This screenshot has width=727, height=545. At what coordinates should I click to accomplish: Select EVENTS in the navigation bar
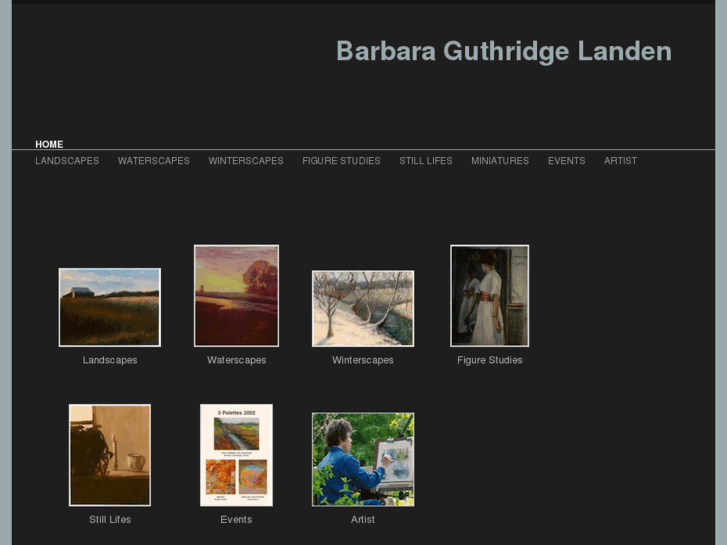click(x=566, y=161)
